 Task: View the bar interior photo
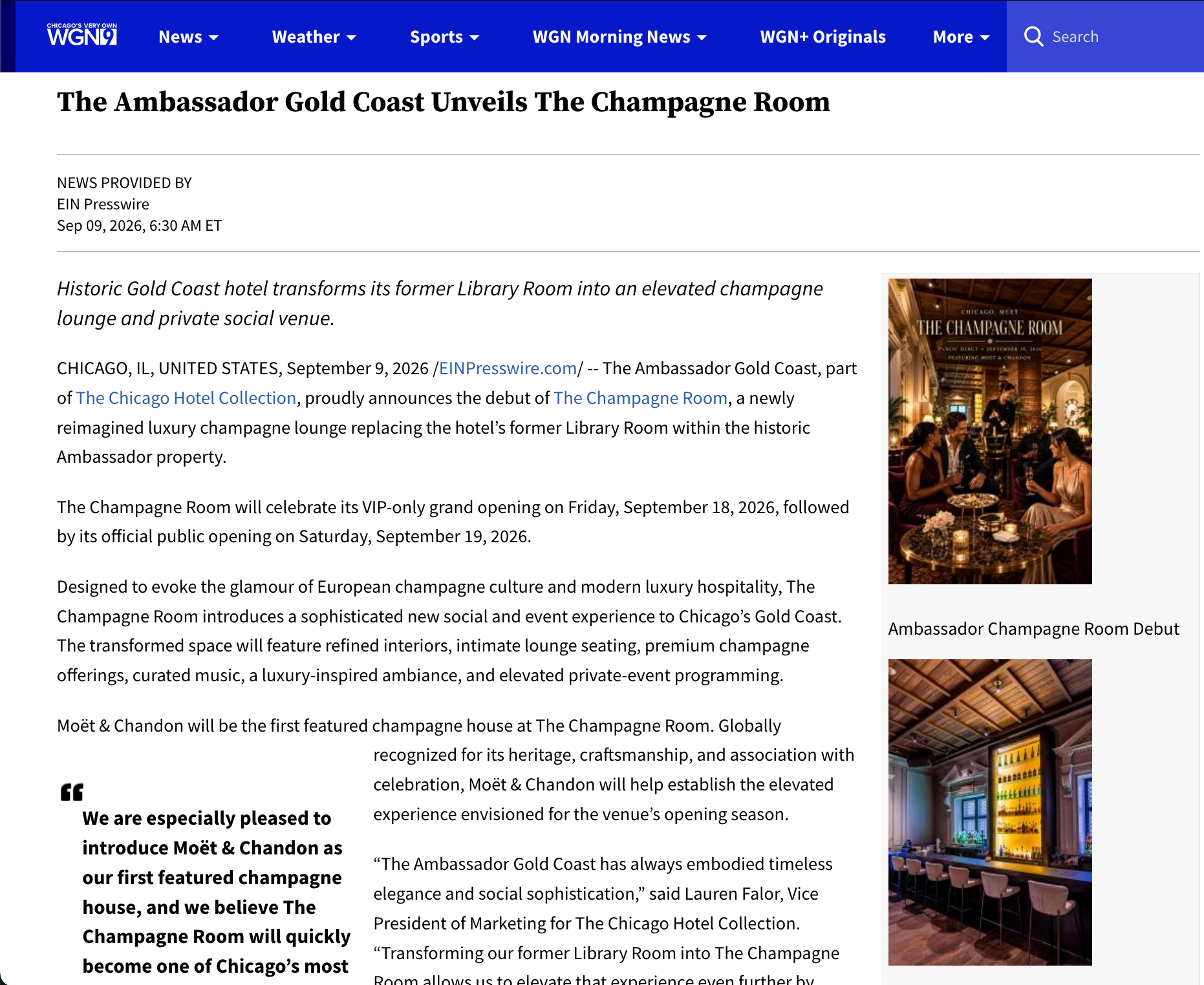pyautogui.click(x=990, y=812)
